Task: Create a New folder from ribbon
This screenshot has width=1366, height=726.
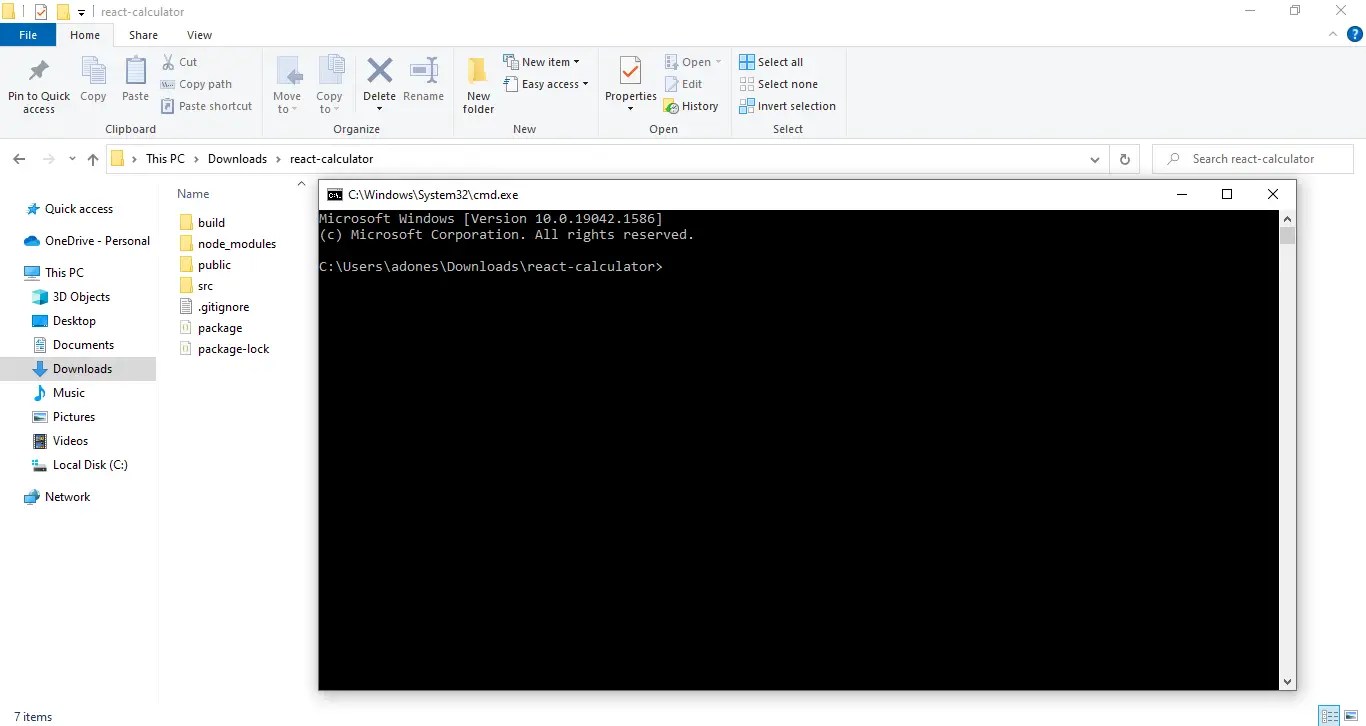Action: tap(478, 85)
